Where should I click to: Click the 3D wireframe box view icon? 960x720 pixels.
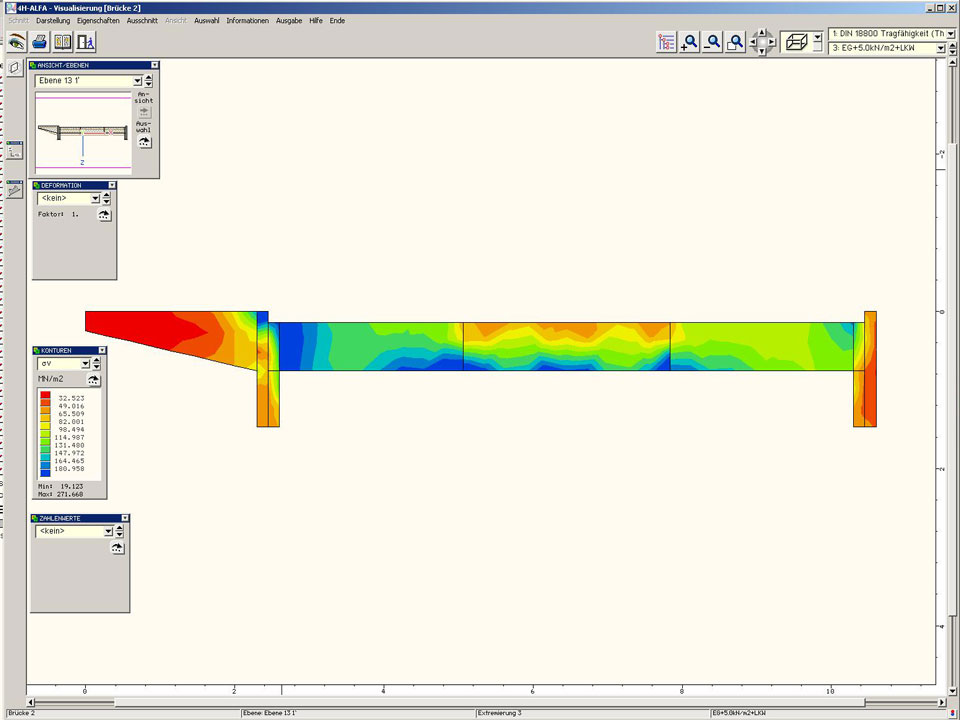(x=797, y=42)
